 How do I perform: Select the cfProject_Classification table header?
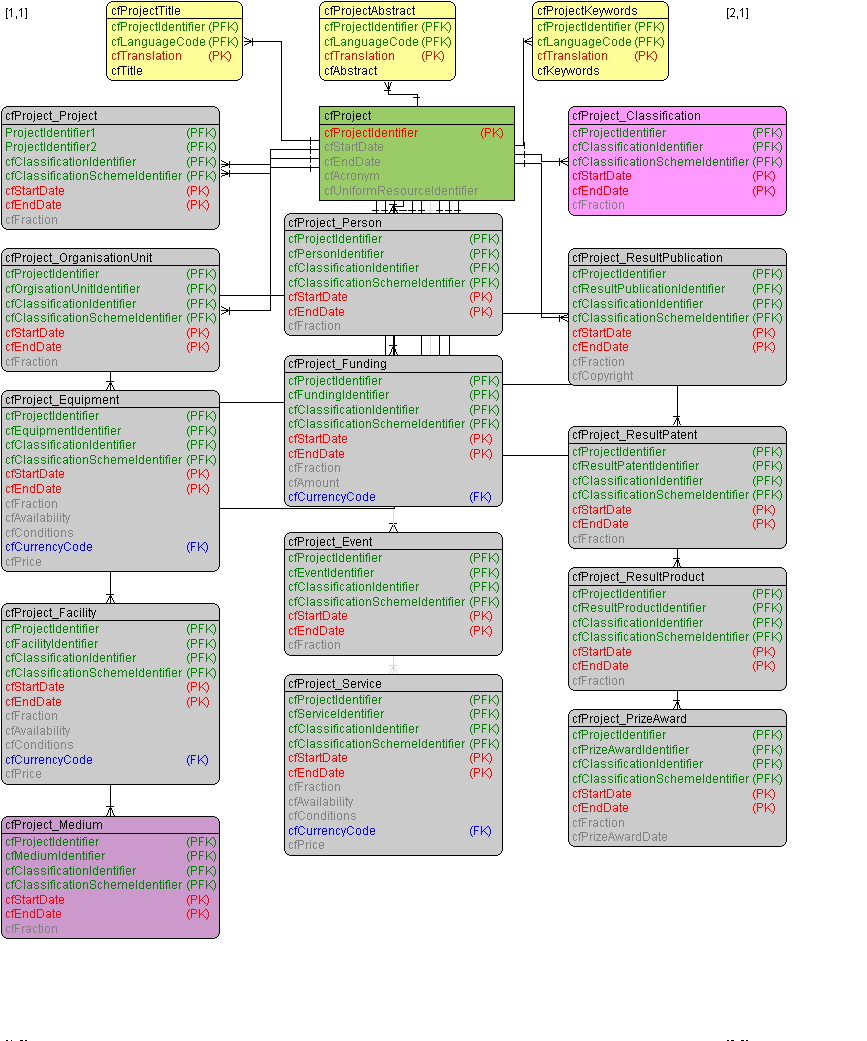(636, 116)
